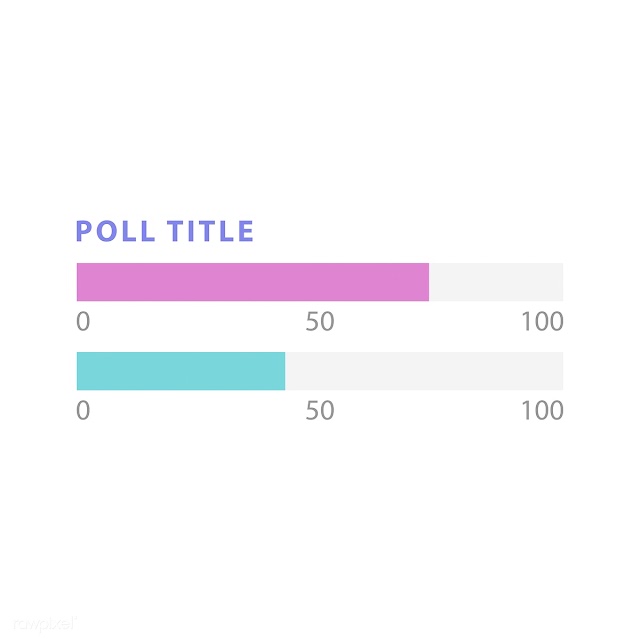The height and width of the screenshot is (640, 640).
Task: Click the 0 label under teal bar
Action: tap(83, 410)
